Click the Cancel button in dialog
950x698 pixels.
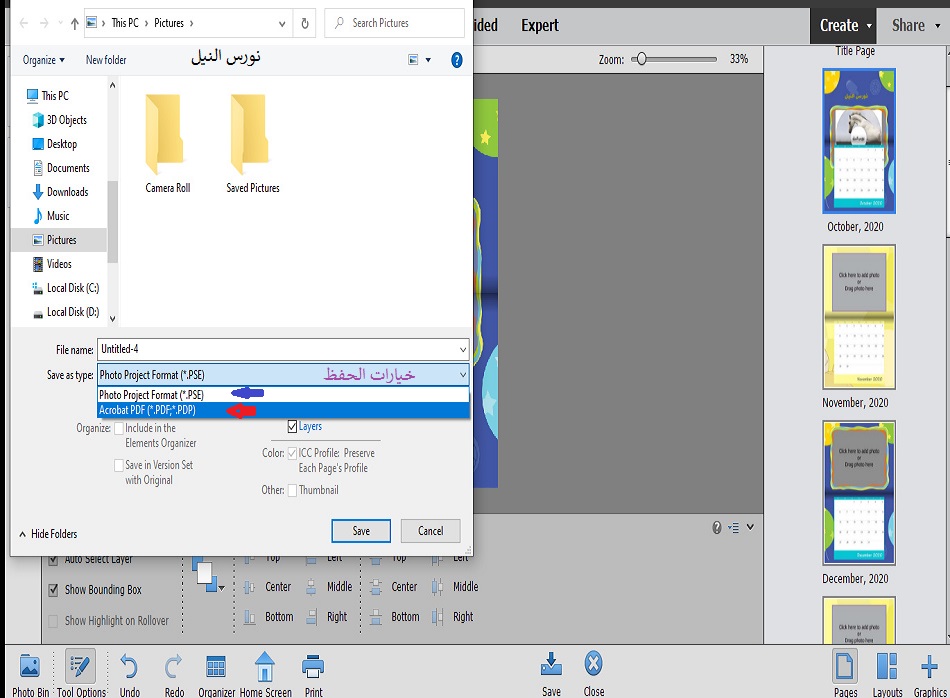point(430,531)
